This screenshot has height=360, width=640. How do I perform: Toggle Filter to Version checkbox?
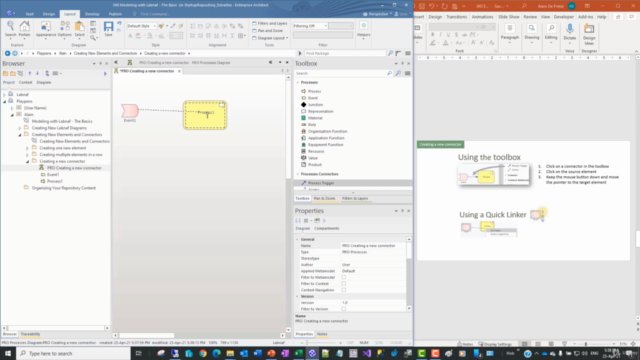point(344,309)
